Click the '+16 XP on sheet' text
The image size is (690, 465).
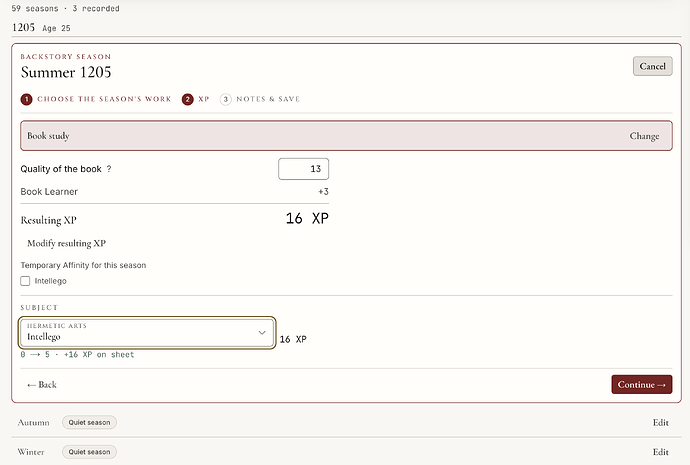coord(99,355)
